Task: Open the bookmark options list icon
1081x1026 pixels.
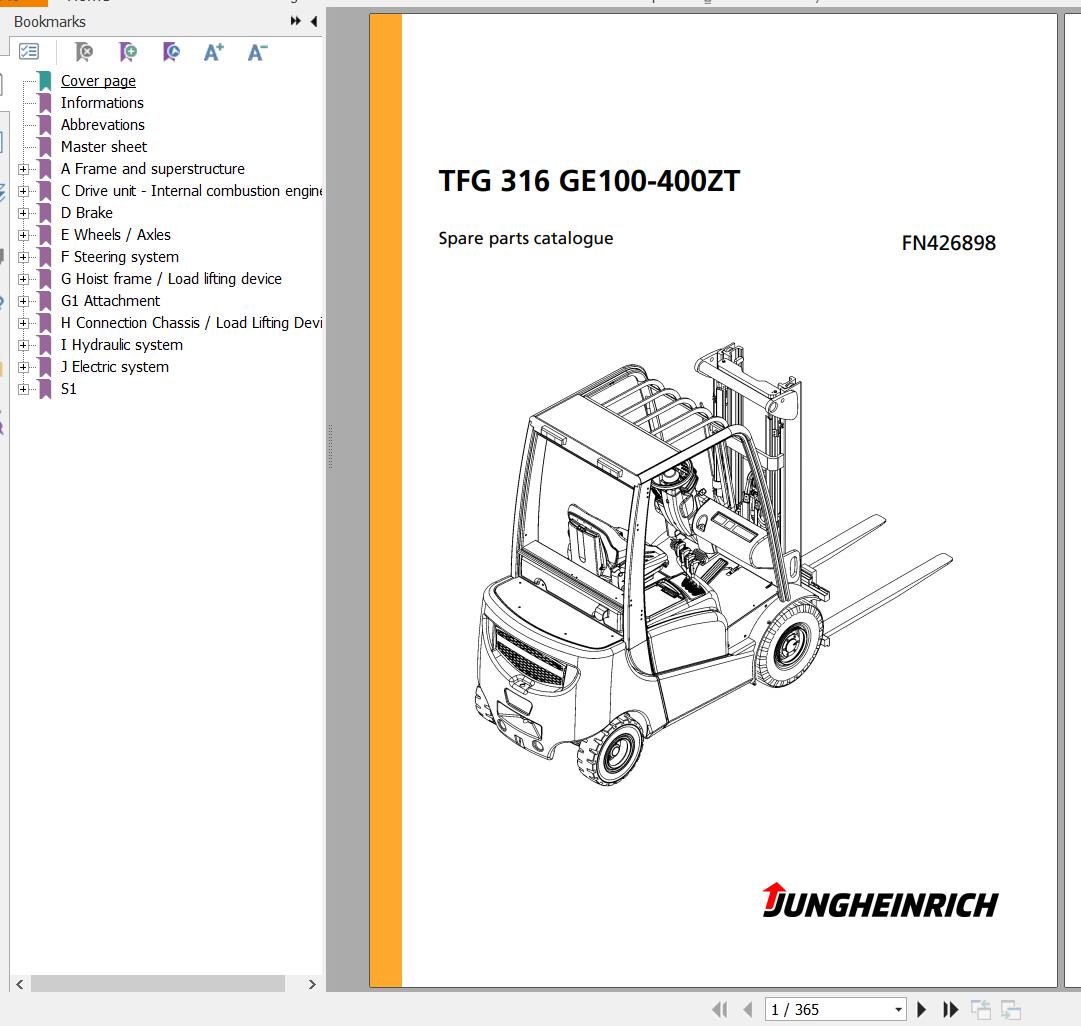Action: [x=30, y=51]
